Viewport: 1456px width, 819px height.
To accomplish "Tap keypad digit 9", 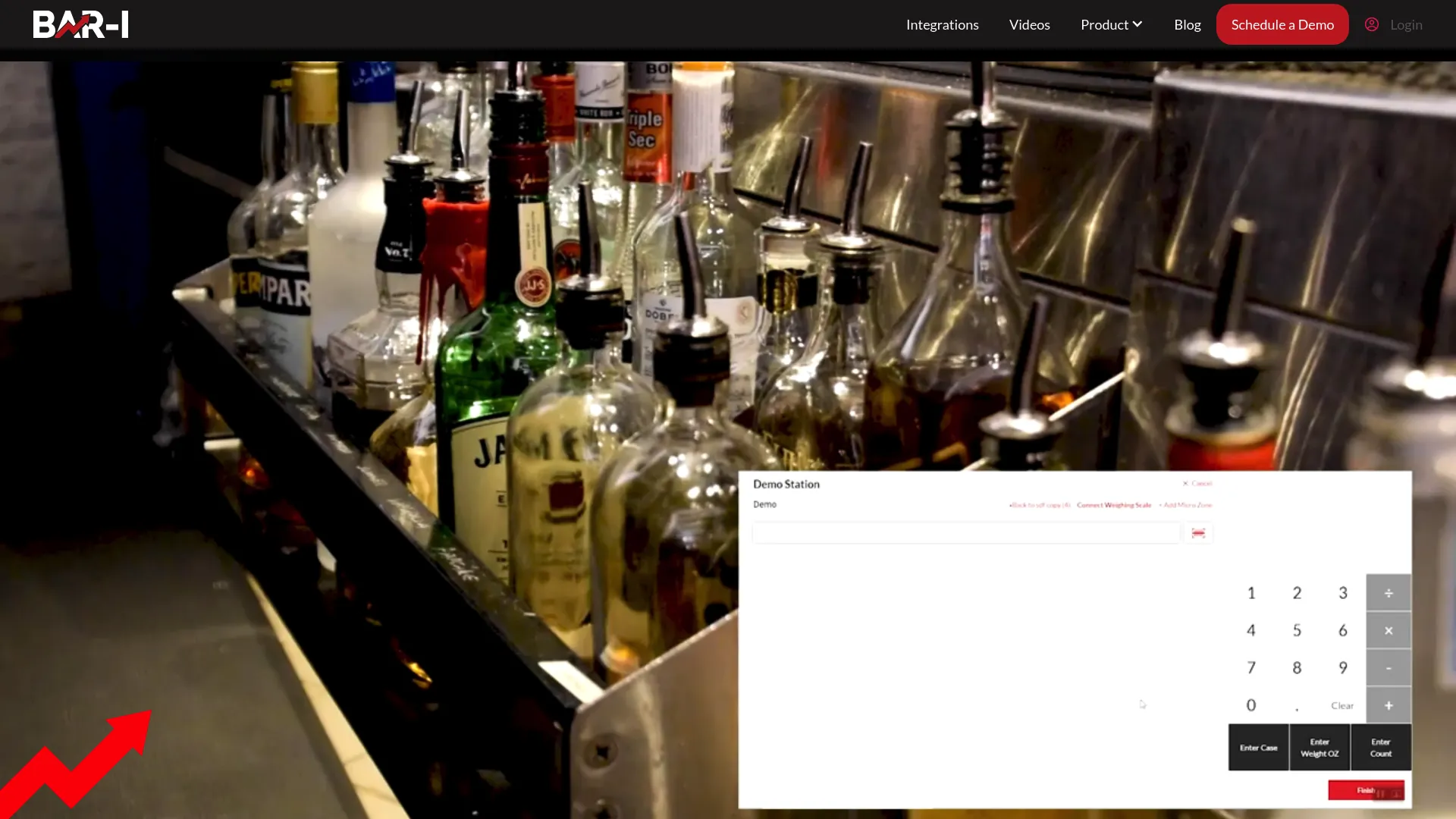I will [x=1342, y=667].
